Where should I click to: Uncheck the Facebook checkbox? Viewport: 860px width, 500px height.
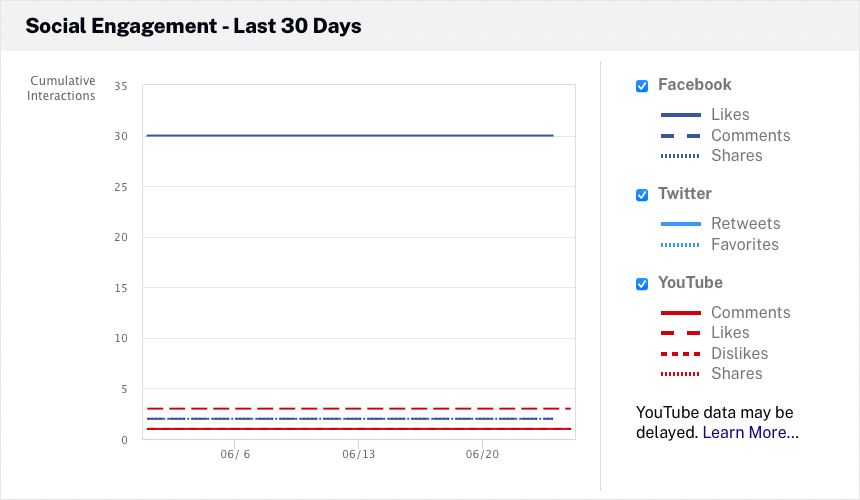click(642, 86)
